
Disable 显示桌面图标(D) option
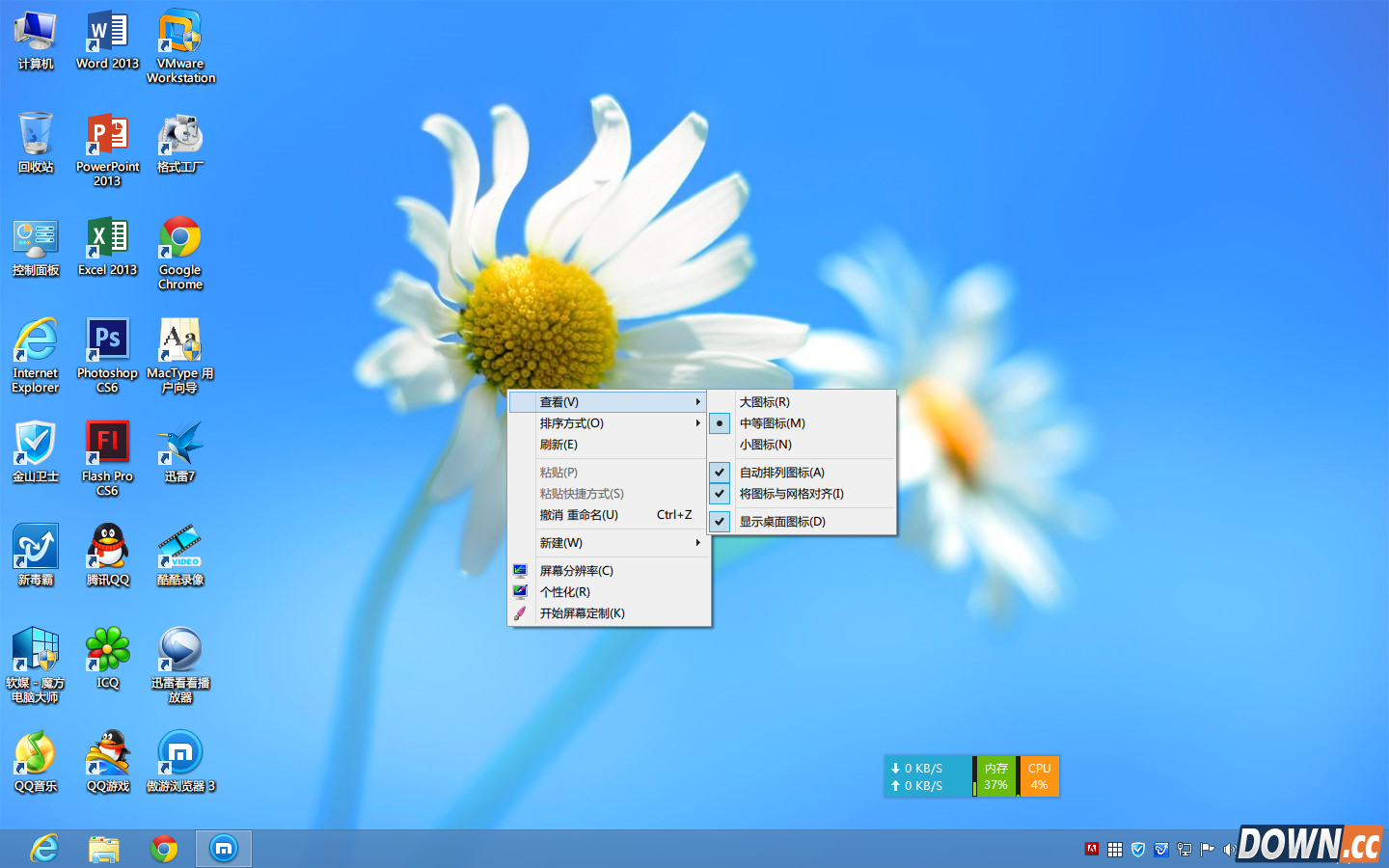[x=782, y=522]
